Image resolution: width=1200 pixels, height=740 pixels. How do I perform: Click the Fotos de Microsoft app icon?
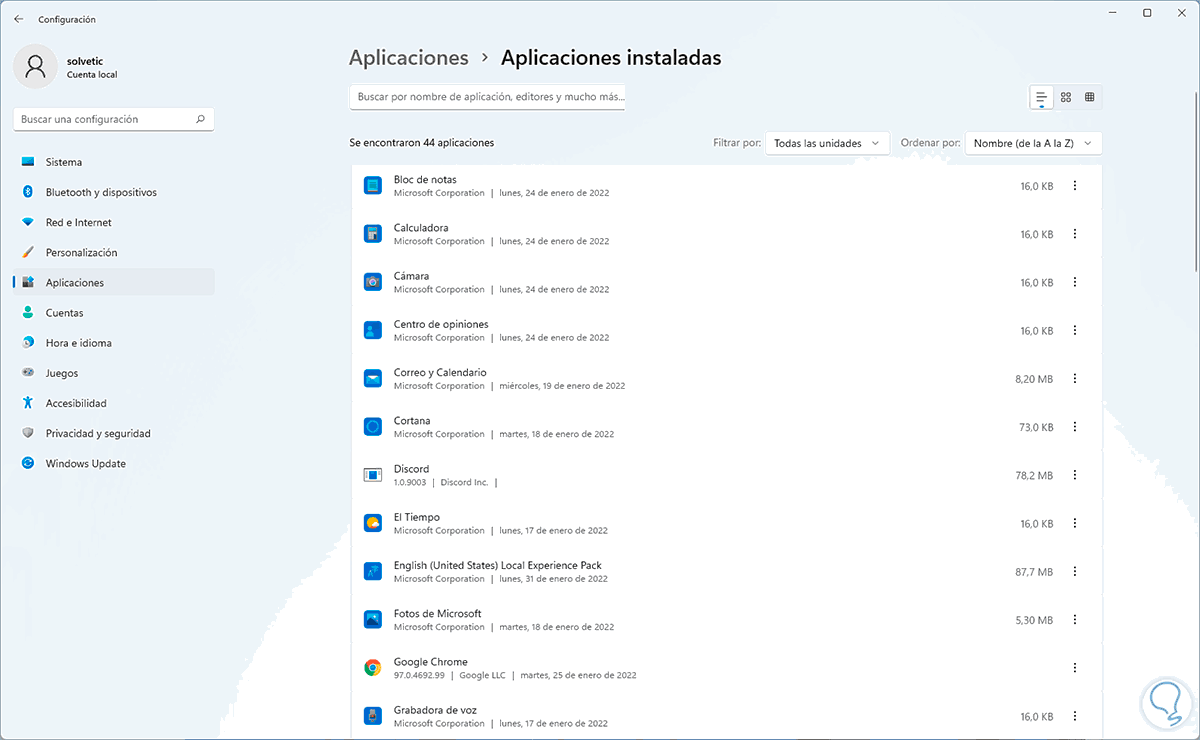click(x=373, y=620)
